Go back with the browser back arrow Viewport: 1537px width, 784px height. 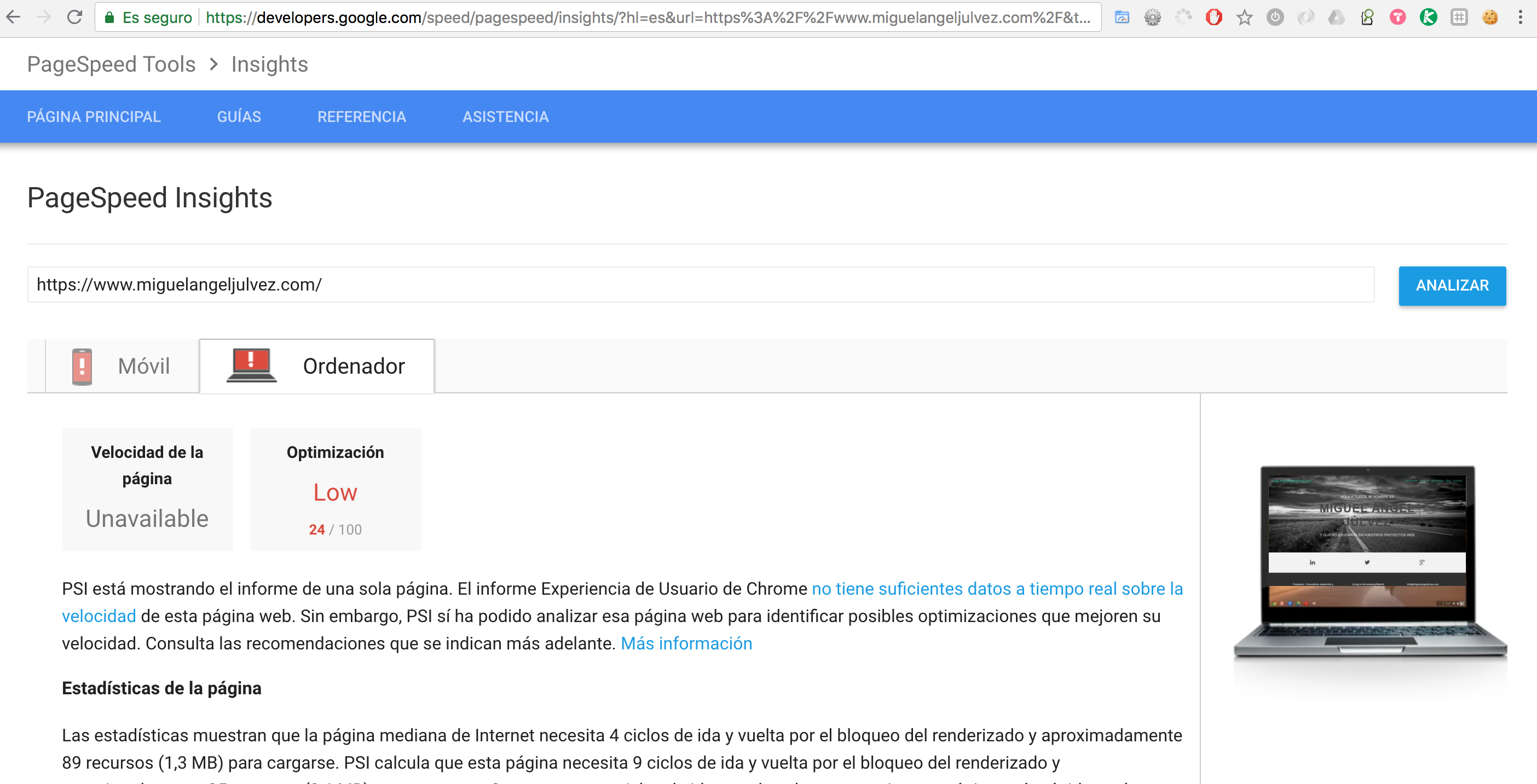(x=13, y=18)
